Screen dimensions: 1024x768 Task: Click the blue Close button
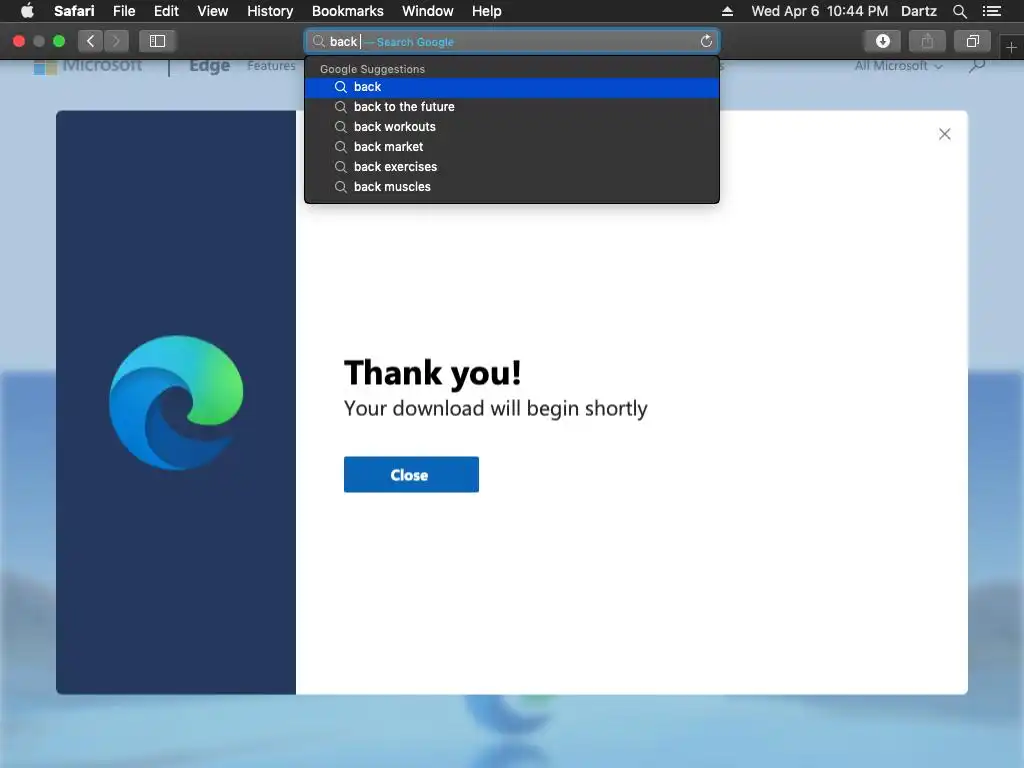(x=411, y=475)
